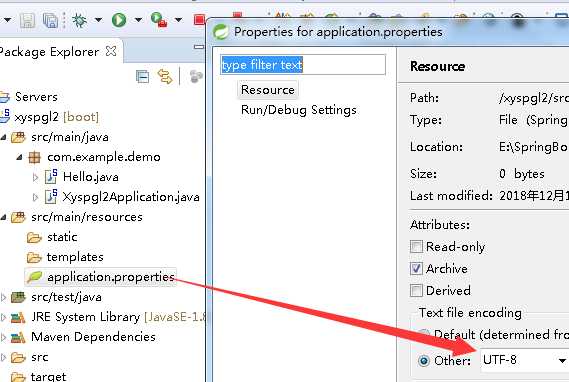Image resolution: width=569 pixels, height=382 pixels.
Task: Expand the src/test/java folder
Action: 3,297
